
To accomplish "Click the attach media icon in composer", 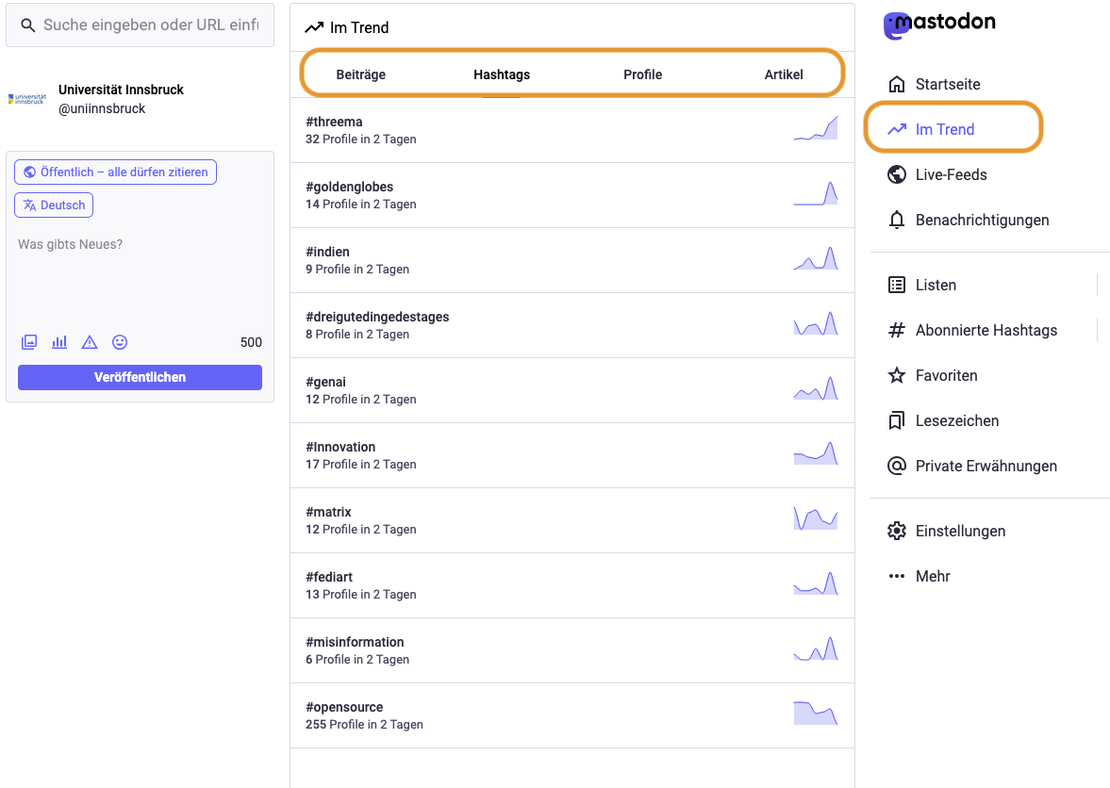I will tap(29, 342).
